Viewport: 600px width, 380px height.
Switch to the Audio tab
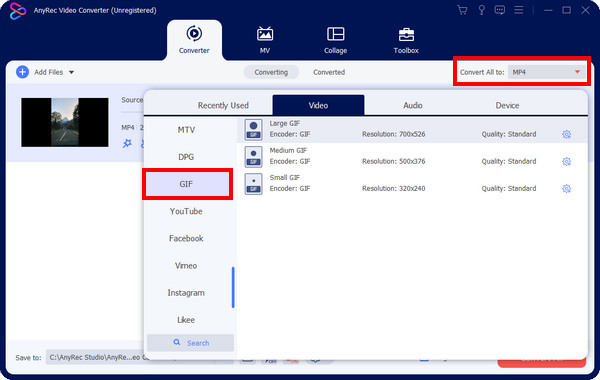point(412,105)
